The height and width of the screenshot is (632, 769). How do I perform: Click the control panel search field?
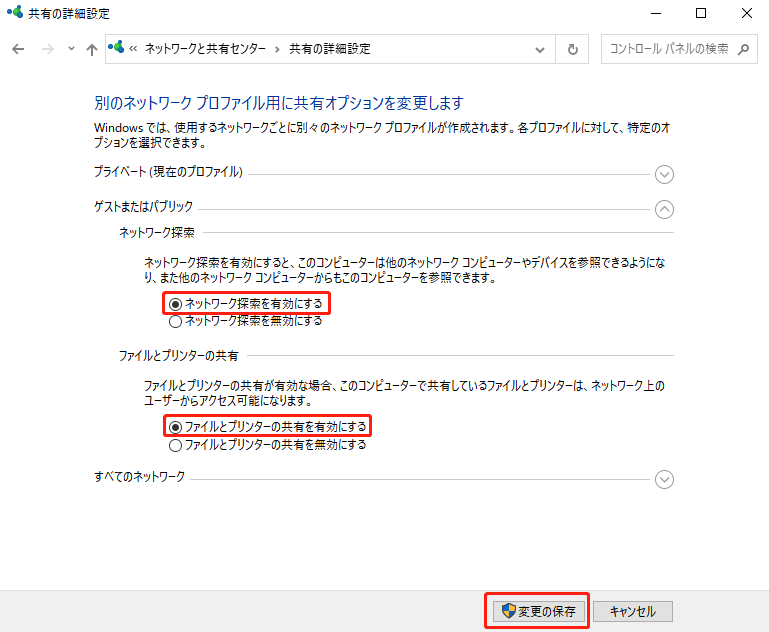point(679,49)
